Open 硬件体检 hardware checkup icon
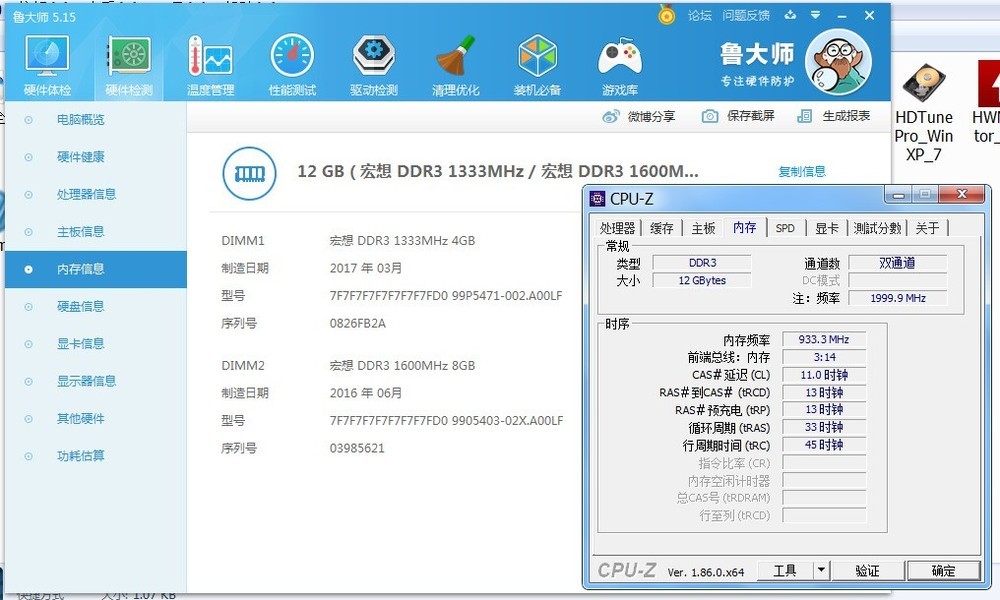The height and width of the screenshot is (600, 1000). pos(47,66)
